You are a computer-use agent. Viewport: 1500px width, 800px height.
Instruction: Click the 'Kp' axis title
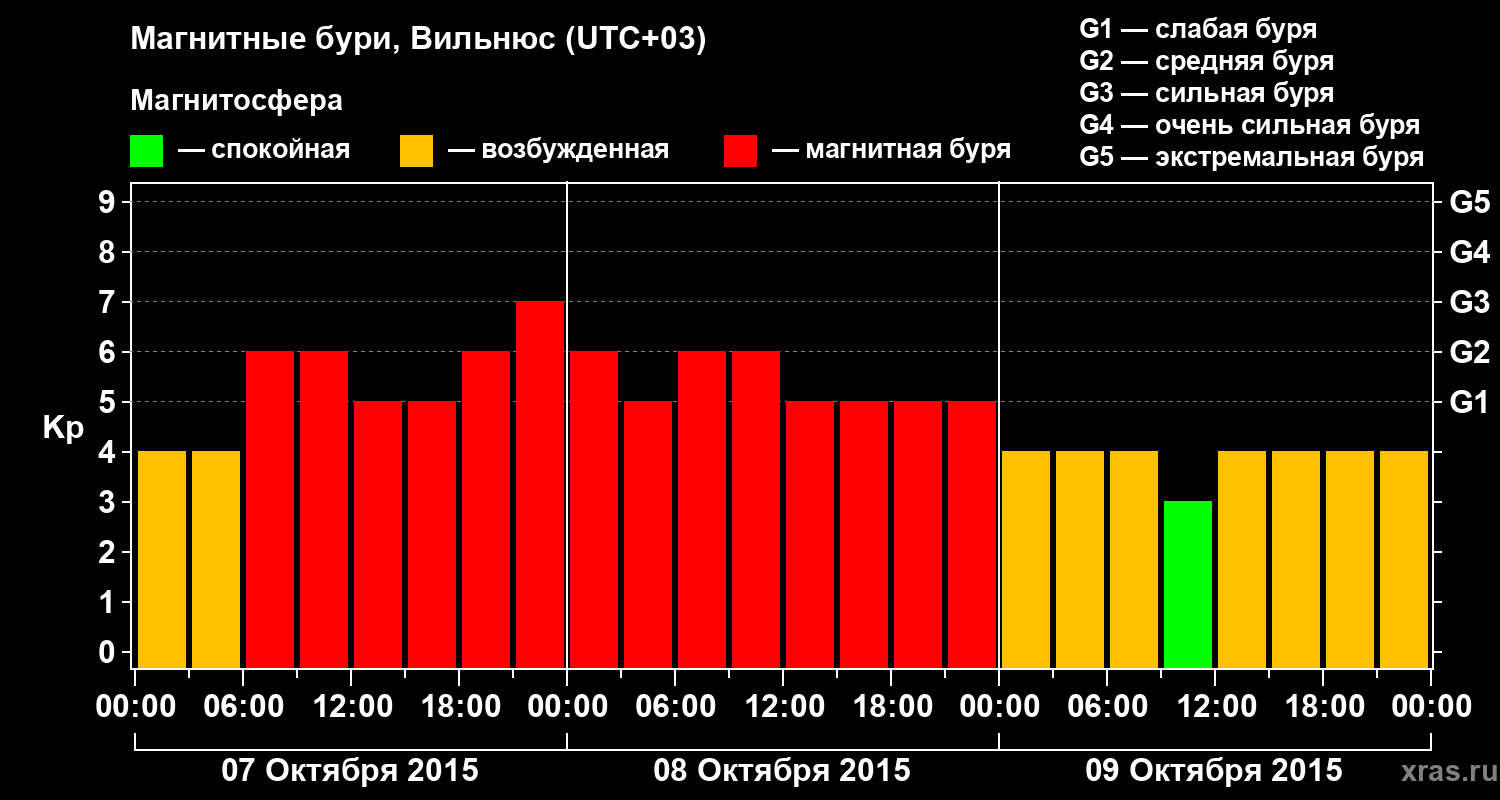click(63, 427)
